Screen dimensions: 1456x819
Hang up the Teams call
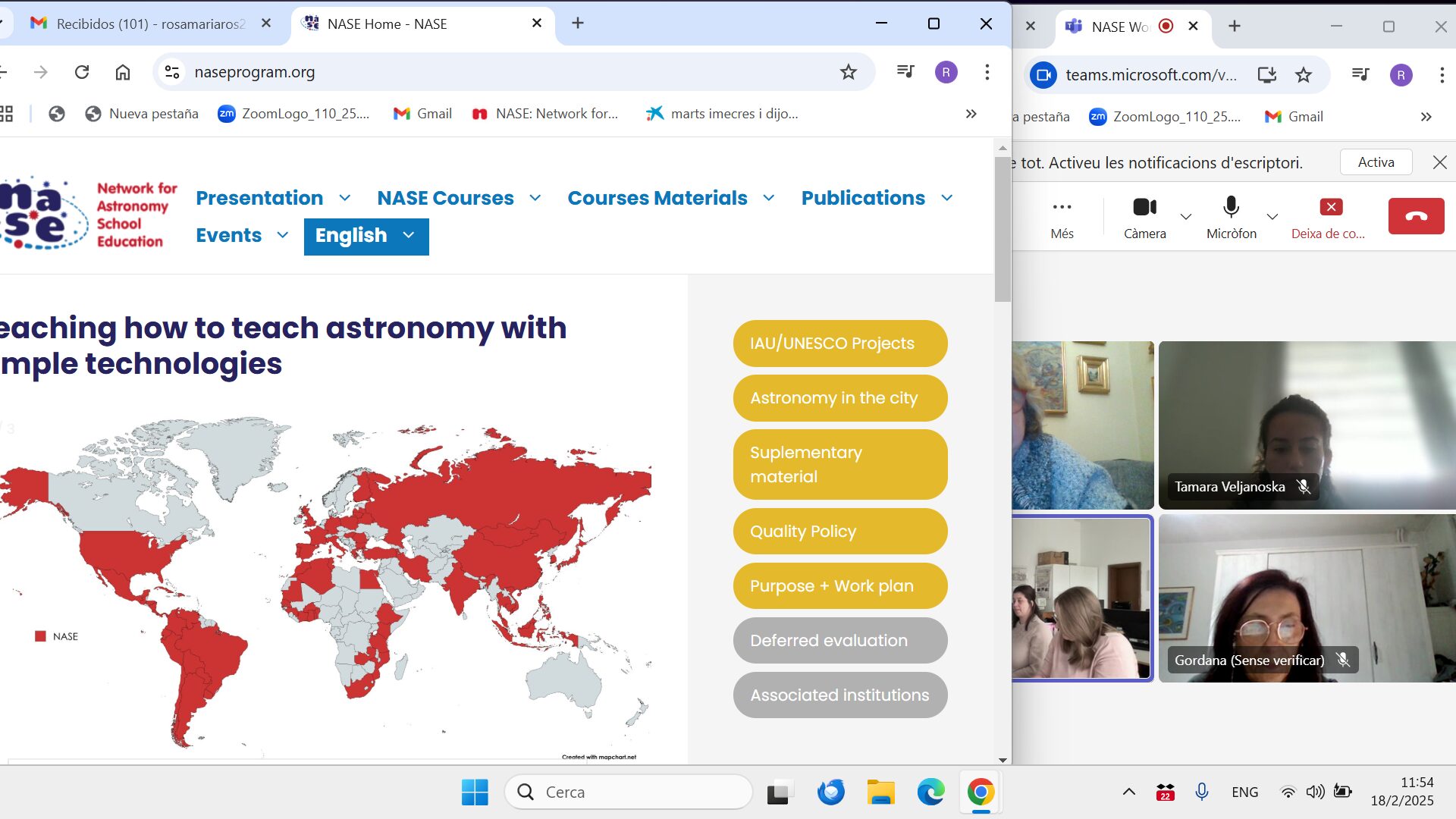pyautogui.click(x=1416, y=216)
